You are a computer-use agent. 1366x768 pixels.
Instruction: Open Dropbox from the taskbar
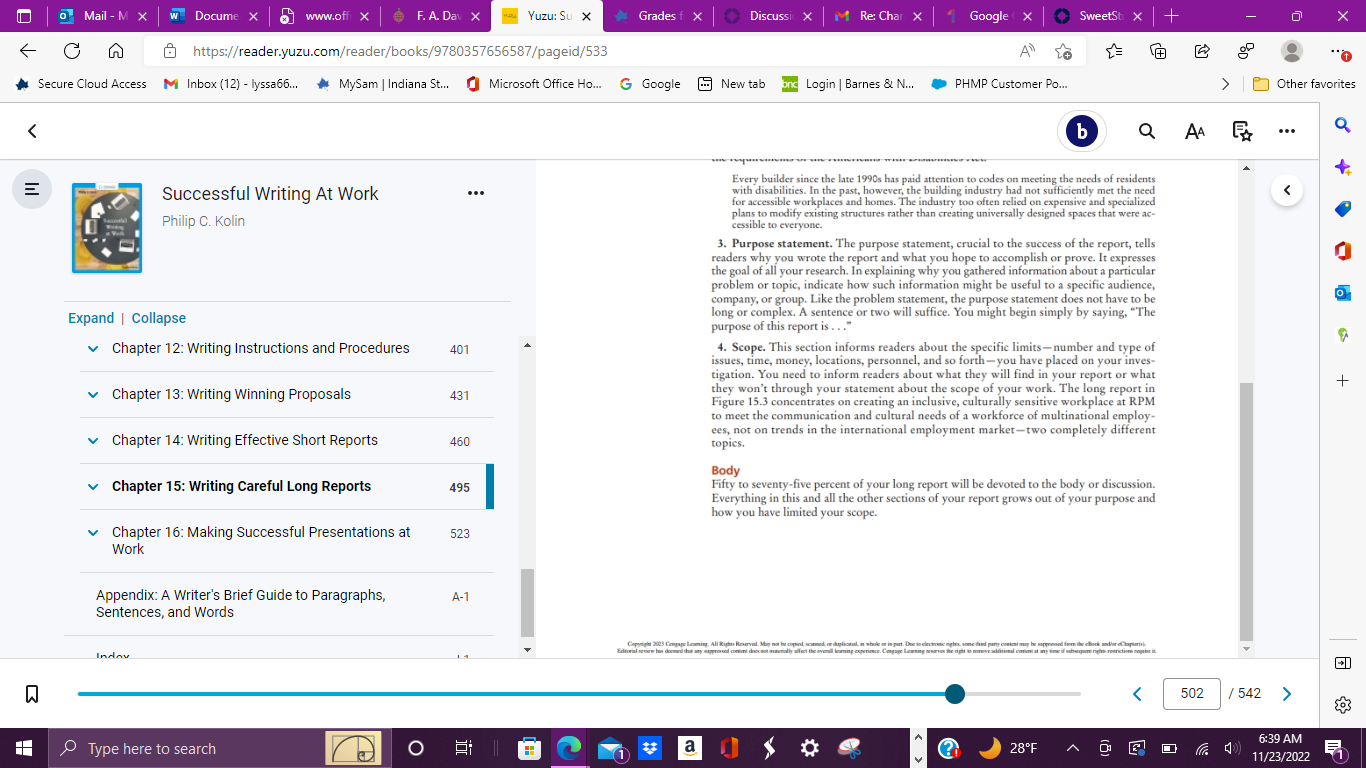(650, 748)
